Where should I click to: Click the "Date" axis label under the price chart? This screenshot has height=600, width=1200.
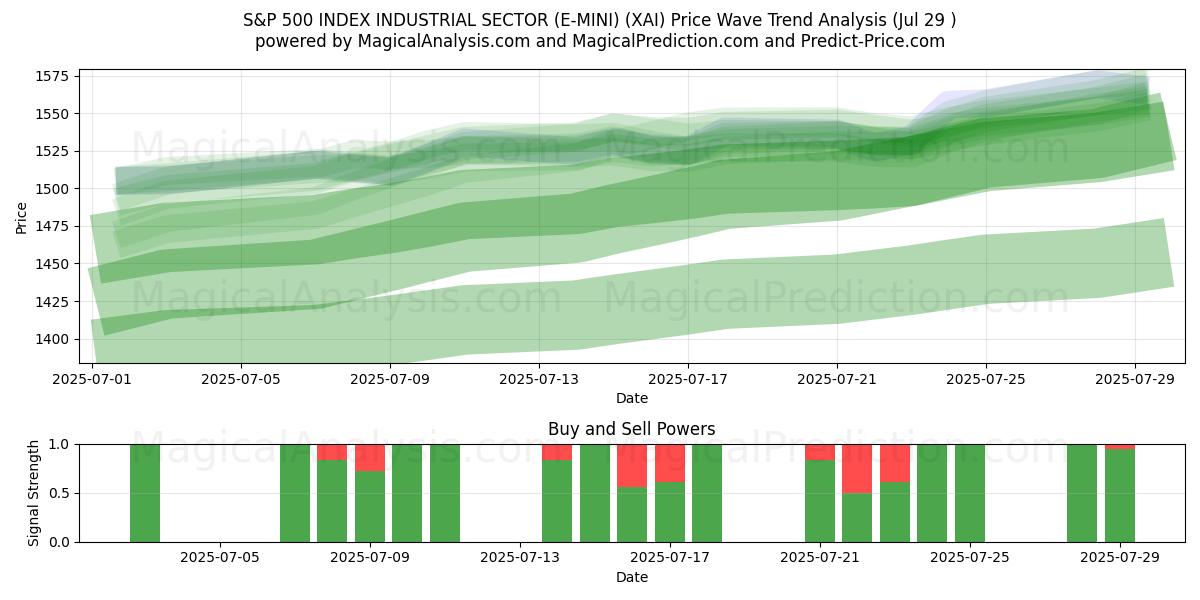point(632,398)
